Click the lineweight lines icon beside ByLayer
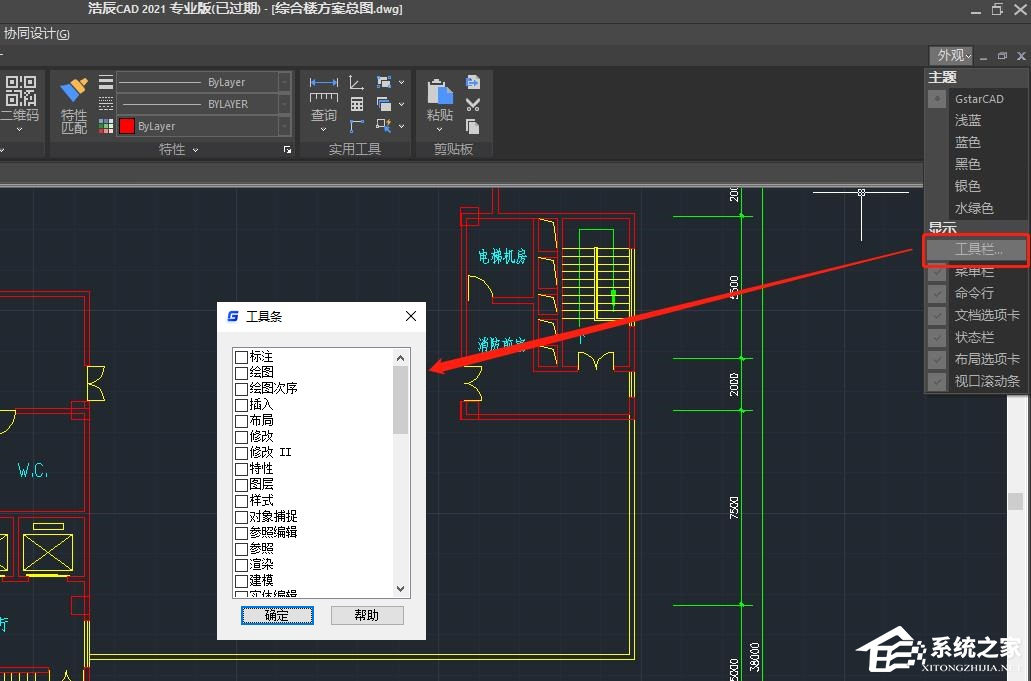This screenshot has height=681, width=1031. point(106,82)
